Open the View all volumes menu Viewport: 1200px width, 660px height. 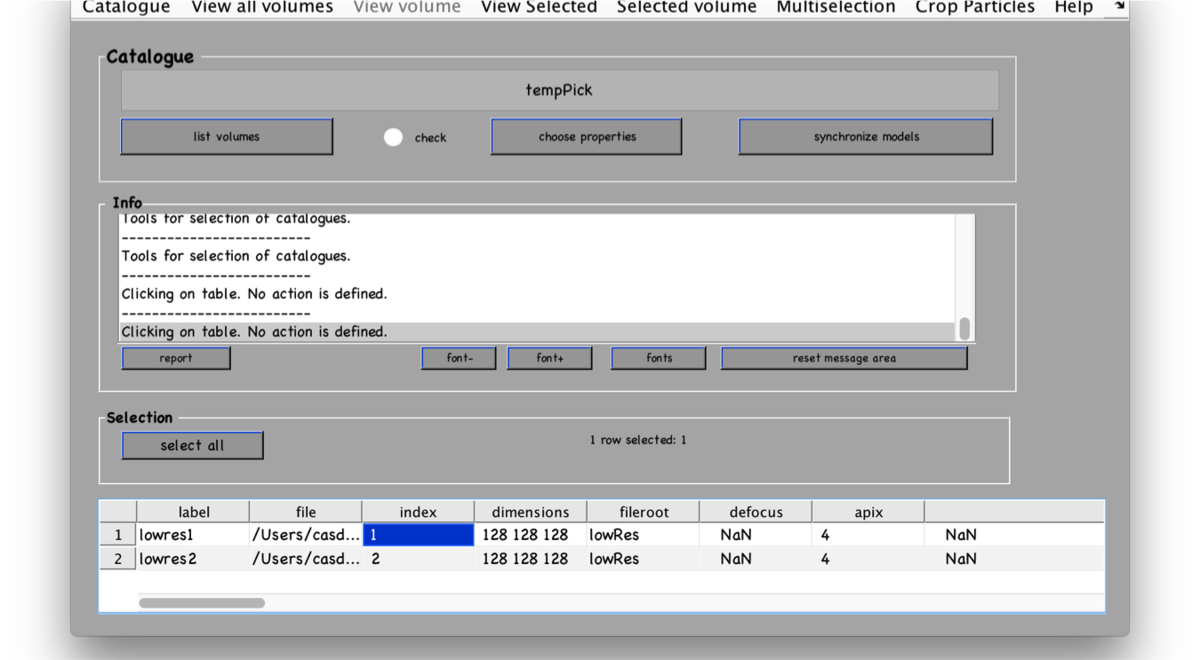click(x=262, y=8)
